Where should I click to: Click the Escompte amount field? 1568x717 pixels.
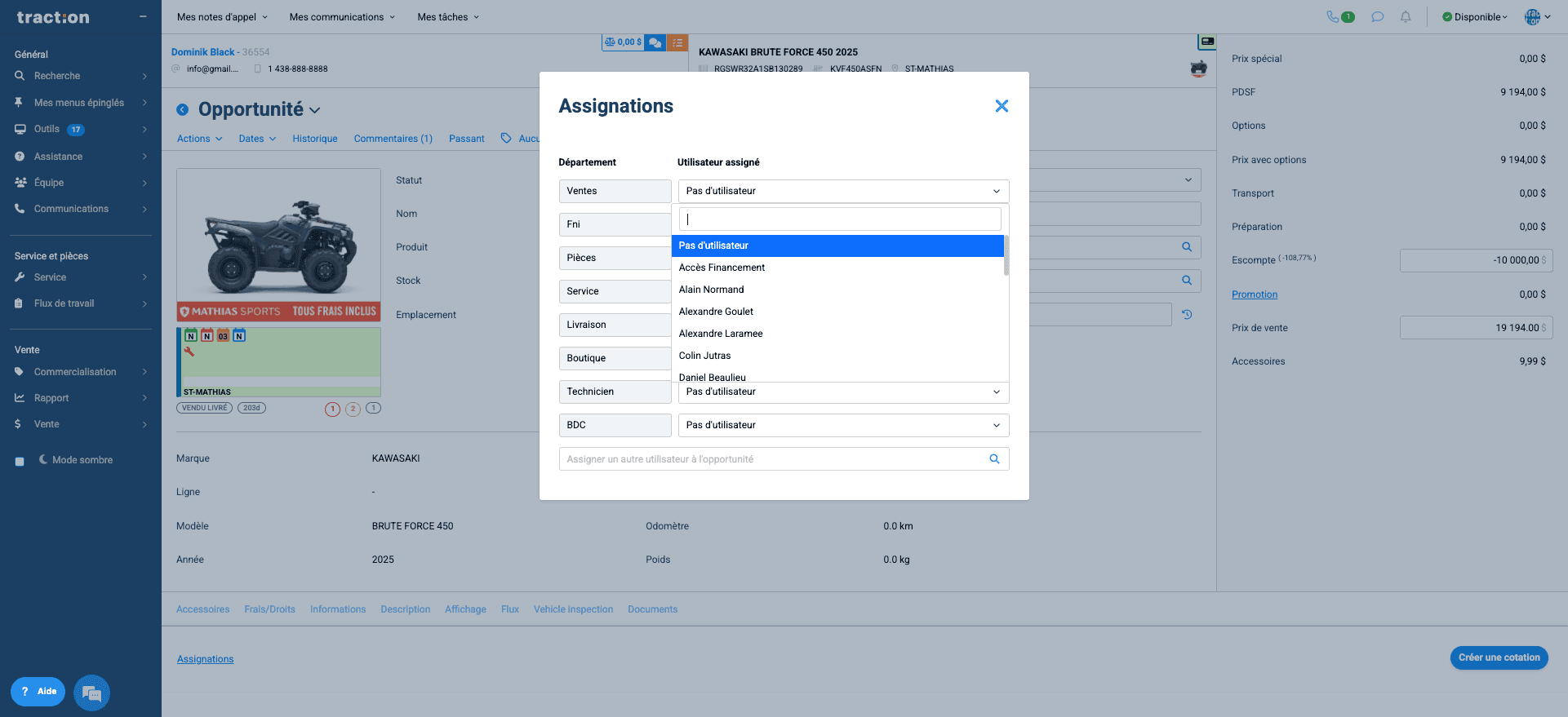pyautogui.click(x=1476, y=260)
